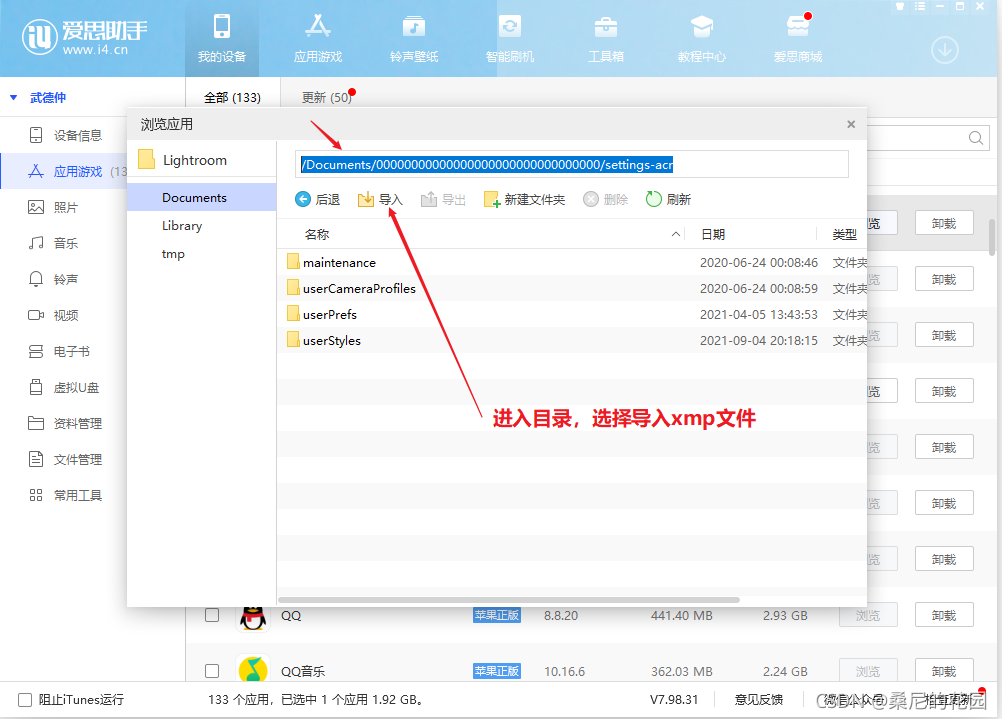Open the 我的设备 device tab

[x=222, y=39]
